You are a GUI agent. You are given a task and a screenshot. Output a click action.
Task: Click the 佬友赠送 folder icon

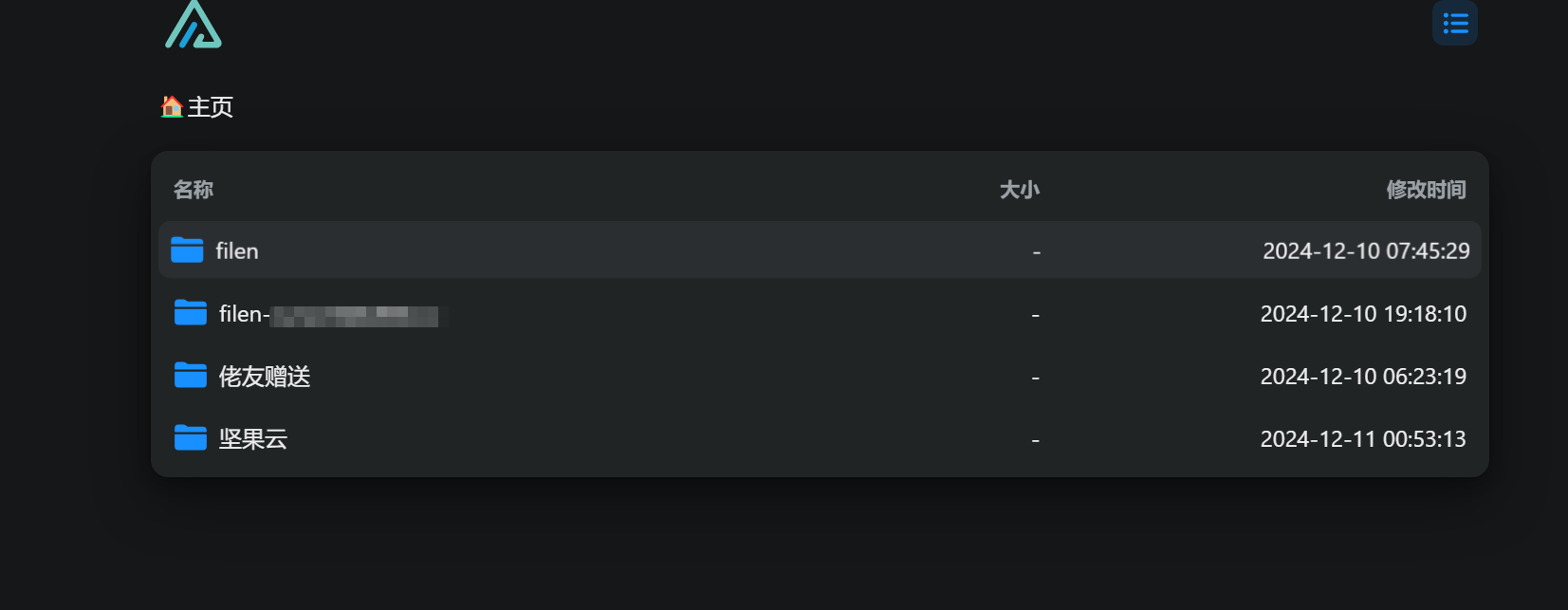(x=191, y=376)
